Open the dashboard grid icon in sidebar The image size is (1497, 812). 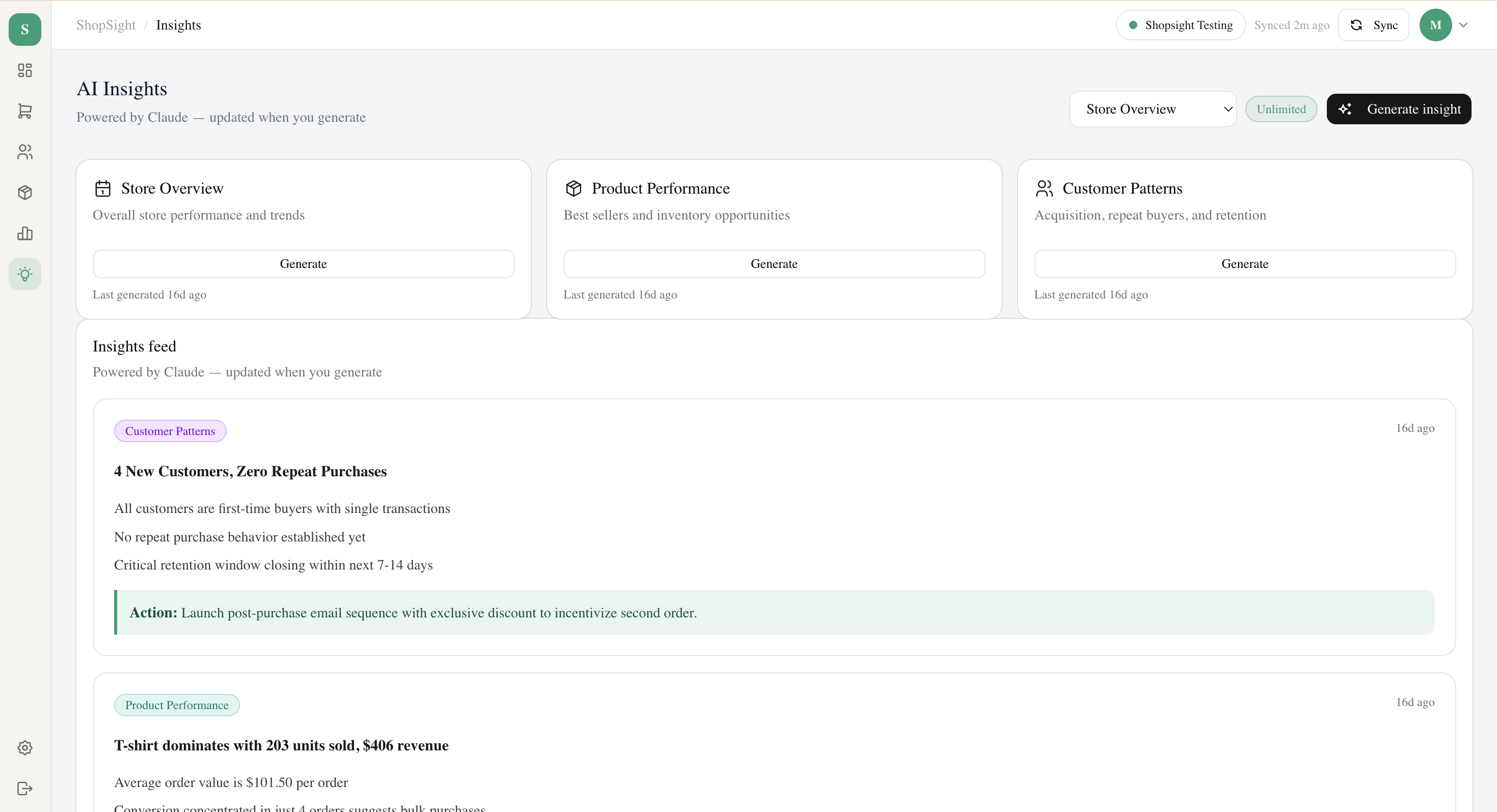click(25, 70)
